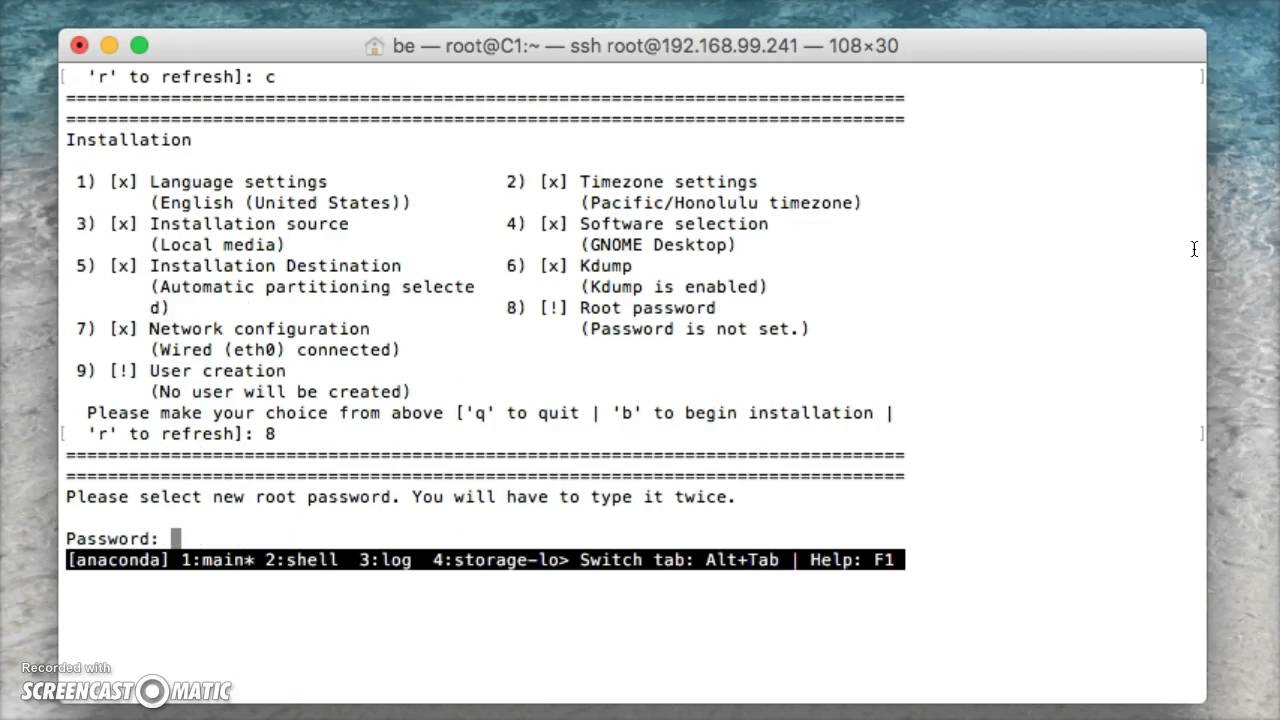The image size is (1280, 720).
Task: Close the terminal window with red button
Action: point(80,45)
